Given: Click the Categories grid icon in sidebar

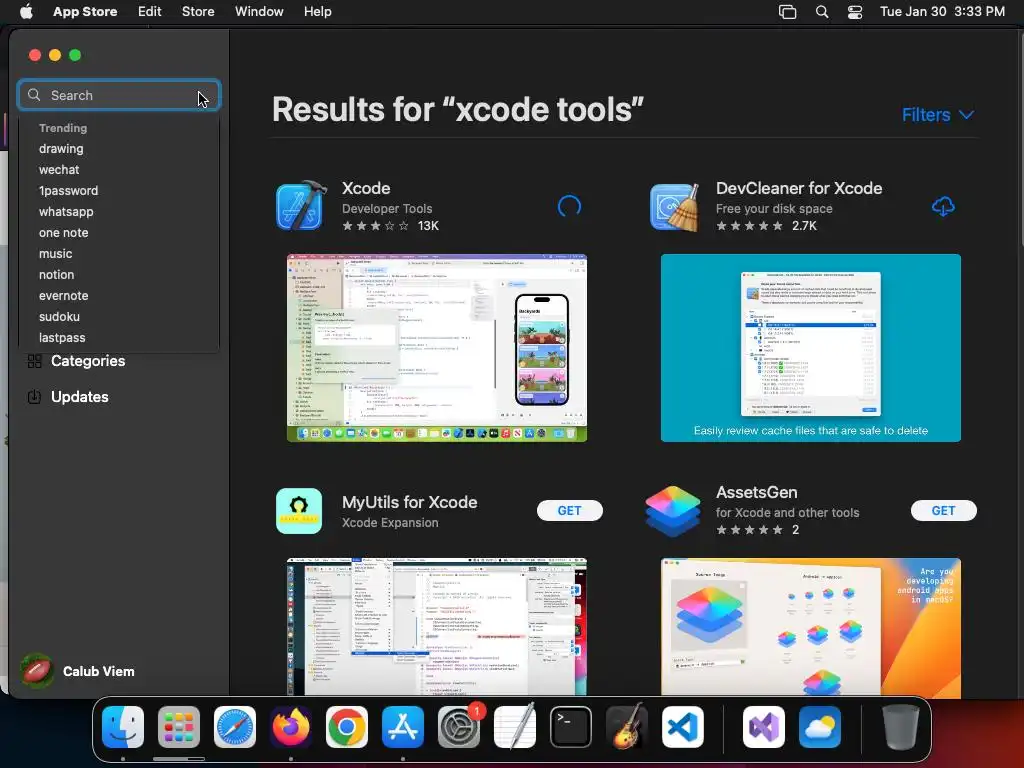Looking at the screenshot, I should [35, 361].
